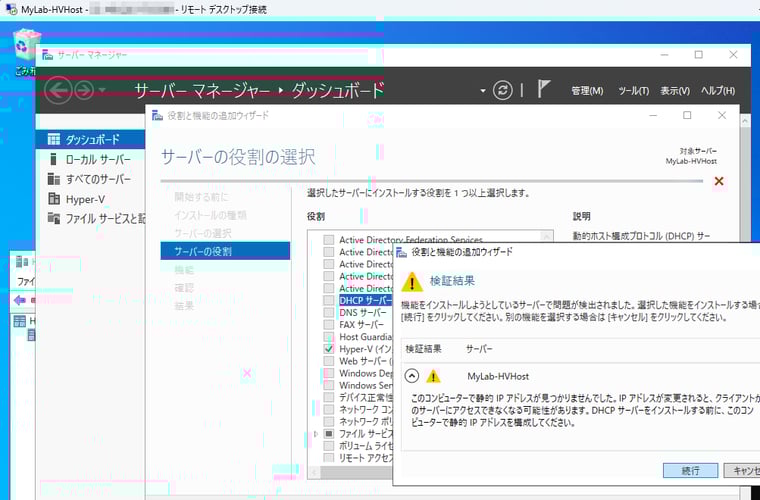The image size is (760, 500).
Task: Expand the ファイル サービス role node
Action: (317, 434)
